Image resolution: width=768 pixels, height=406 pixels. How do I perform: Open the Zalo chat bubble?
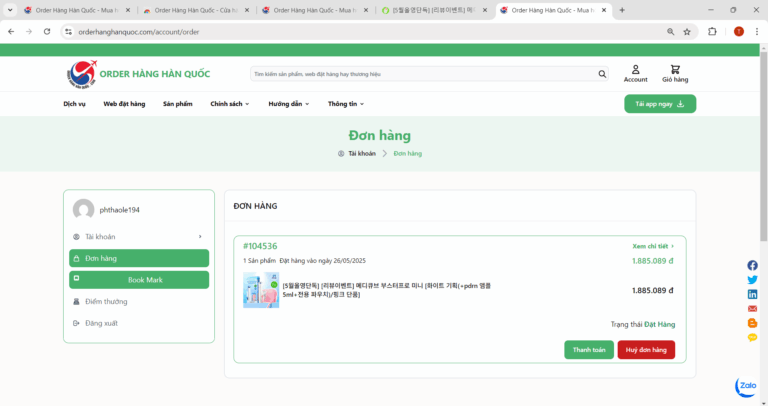click(746, 387)
